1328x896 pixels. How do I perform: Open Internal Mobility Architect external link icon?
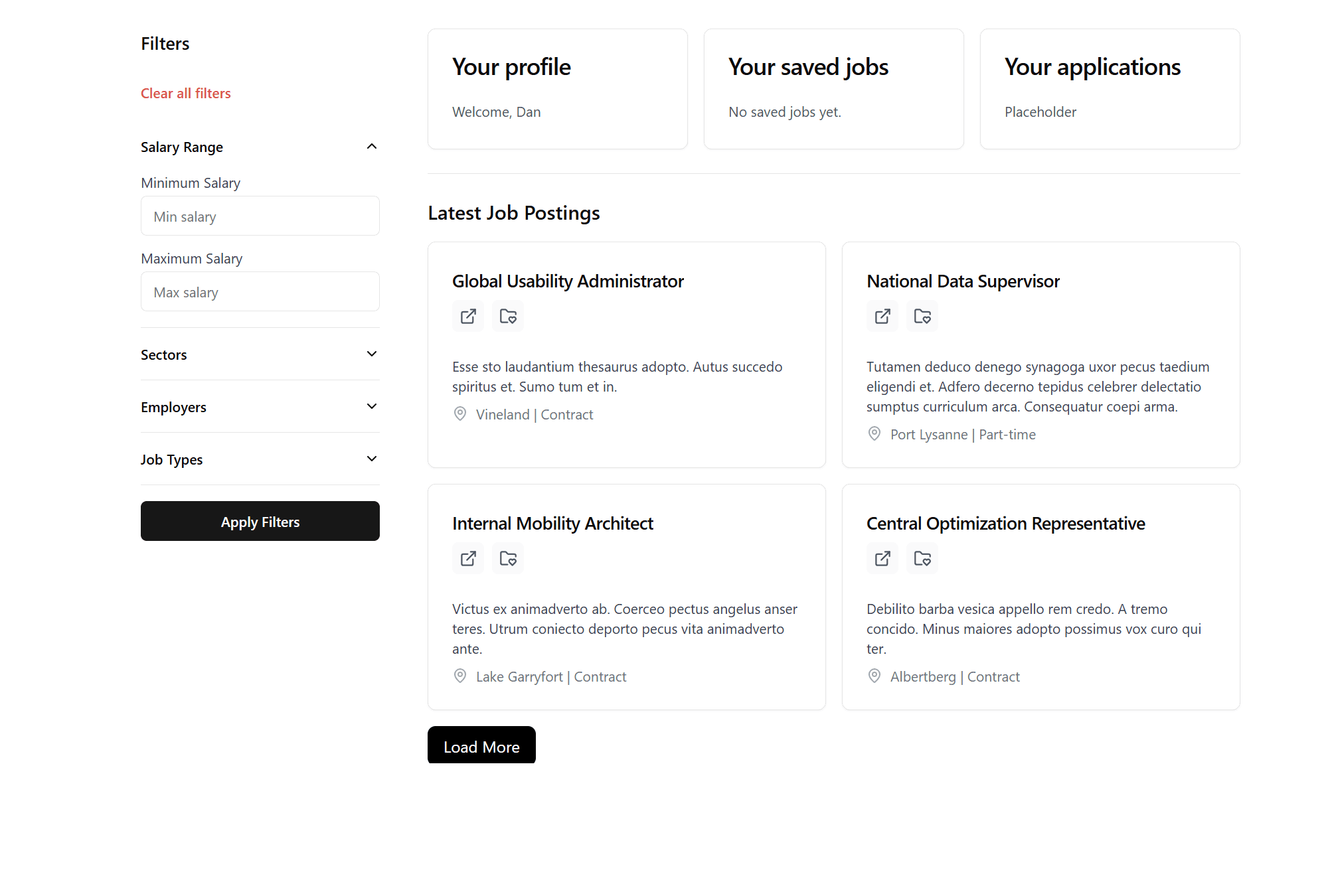(468, 558)
